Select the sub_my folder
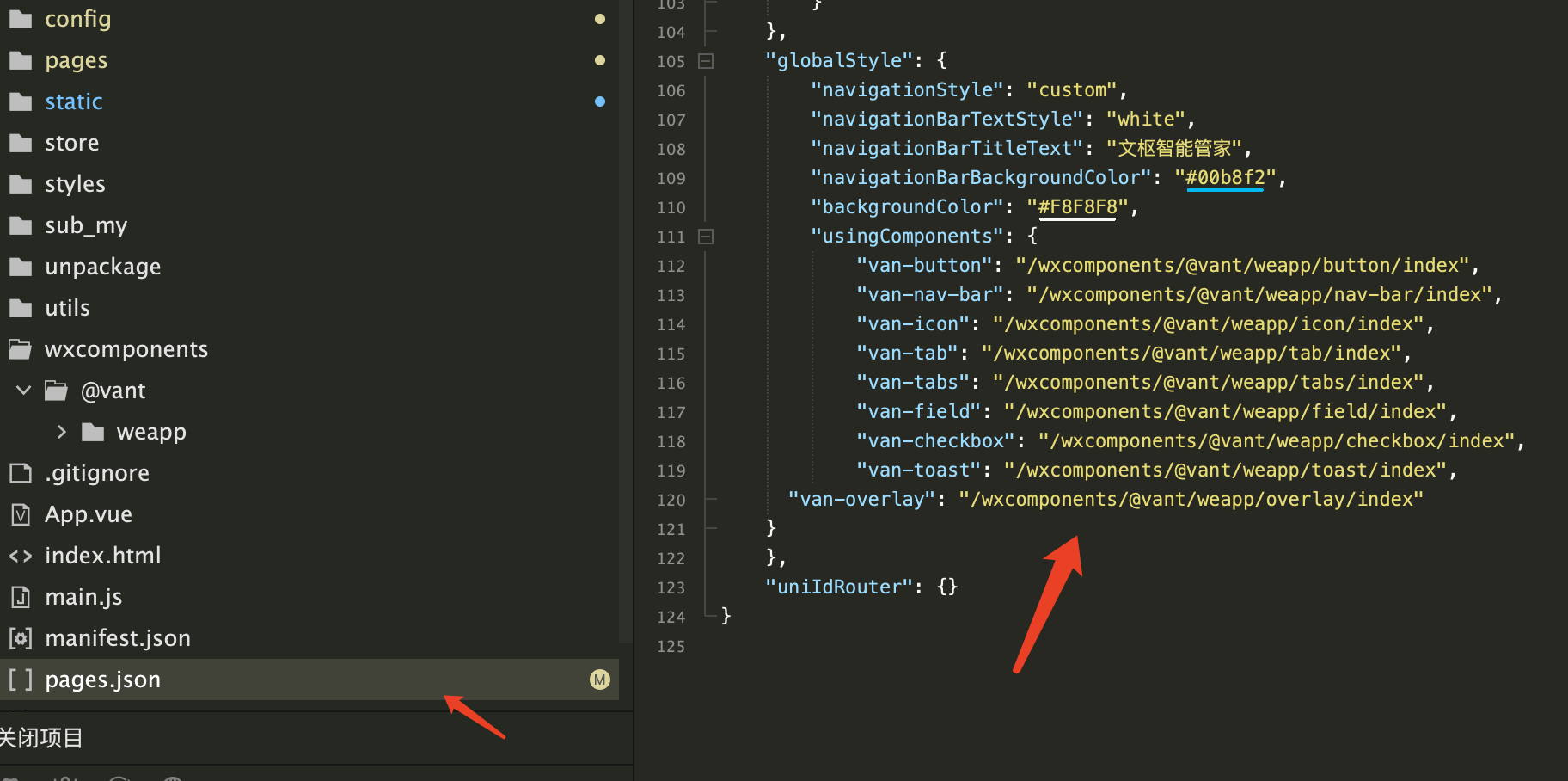 [86, 225]
